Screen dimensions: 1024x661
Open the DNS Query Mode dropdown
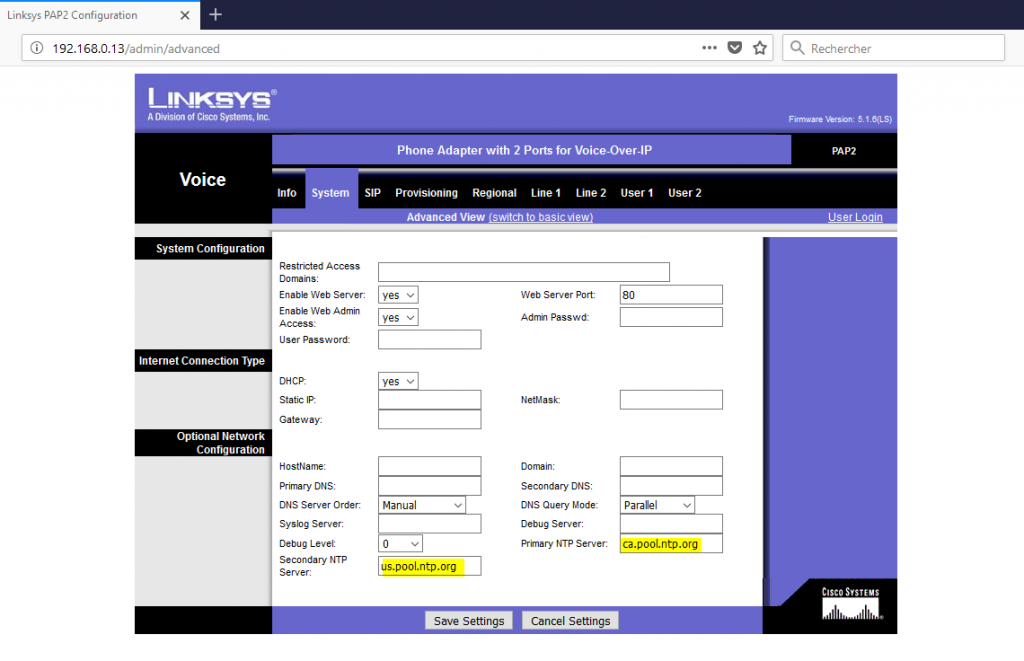tap(656, 504)
